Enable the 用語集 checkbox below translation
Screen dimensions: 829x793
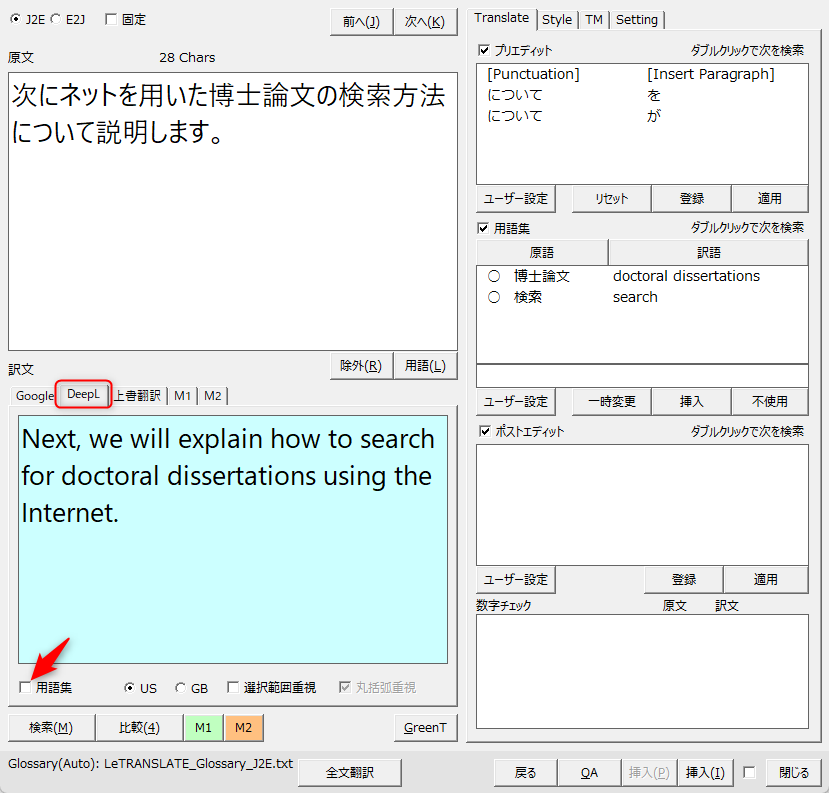tap(25, 688)
